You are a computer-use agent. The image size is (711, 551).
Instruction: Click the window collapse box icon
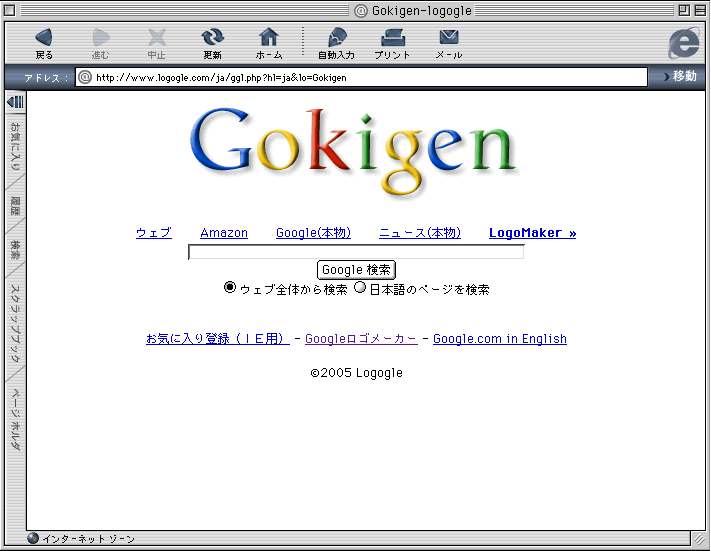700,10
